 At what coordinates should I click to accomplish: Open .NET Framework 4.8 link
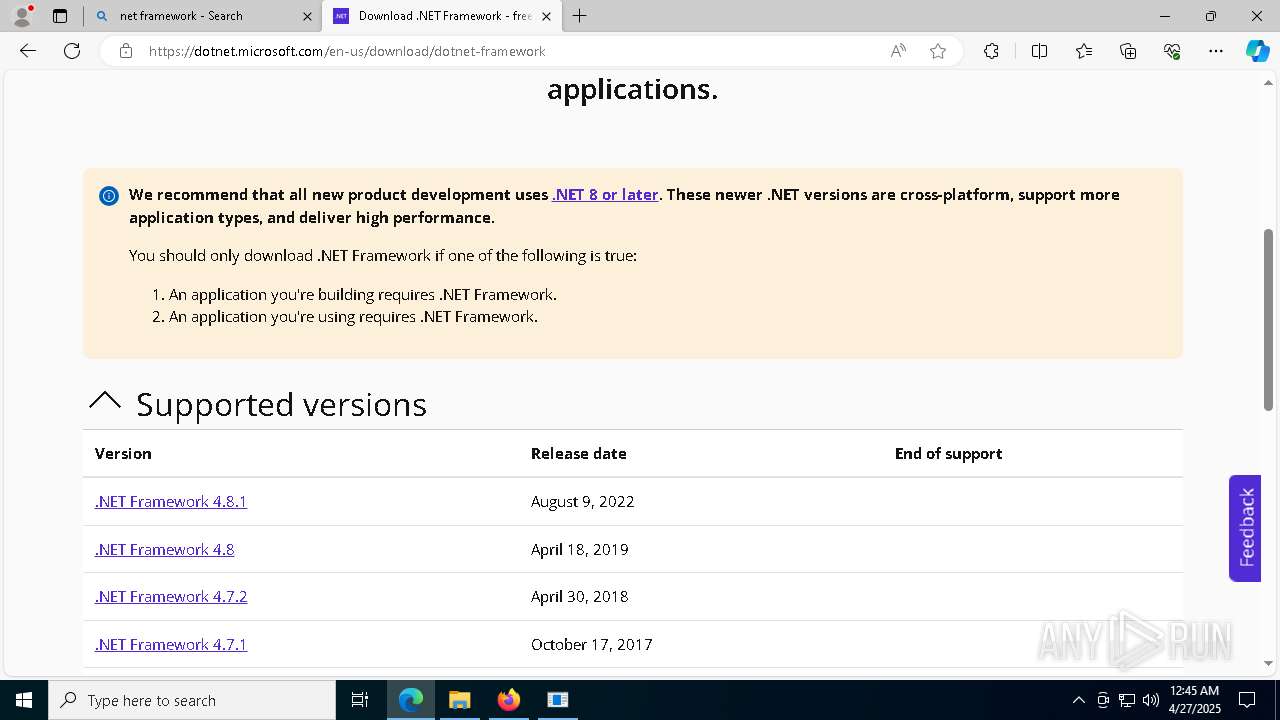pos(165,549)
